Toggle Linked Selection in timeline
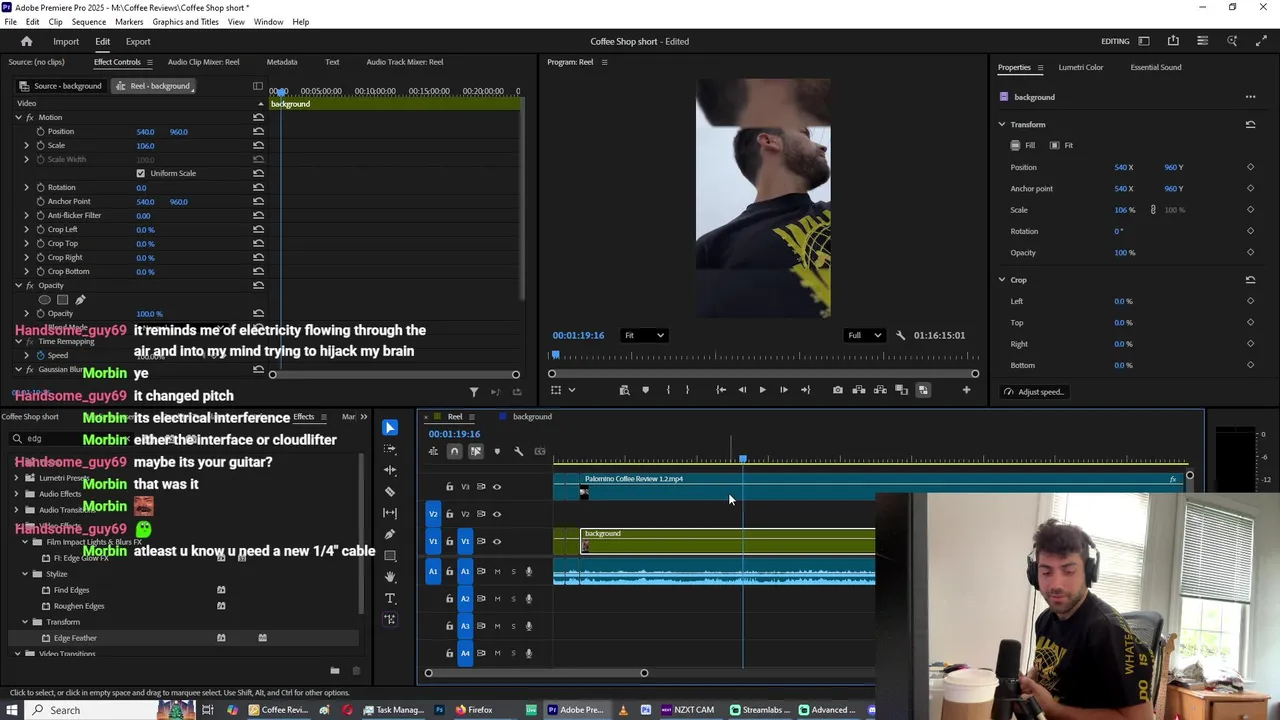Image resolution: width=1280 pixels, height=720 pixels. coord(475,451)
